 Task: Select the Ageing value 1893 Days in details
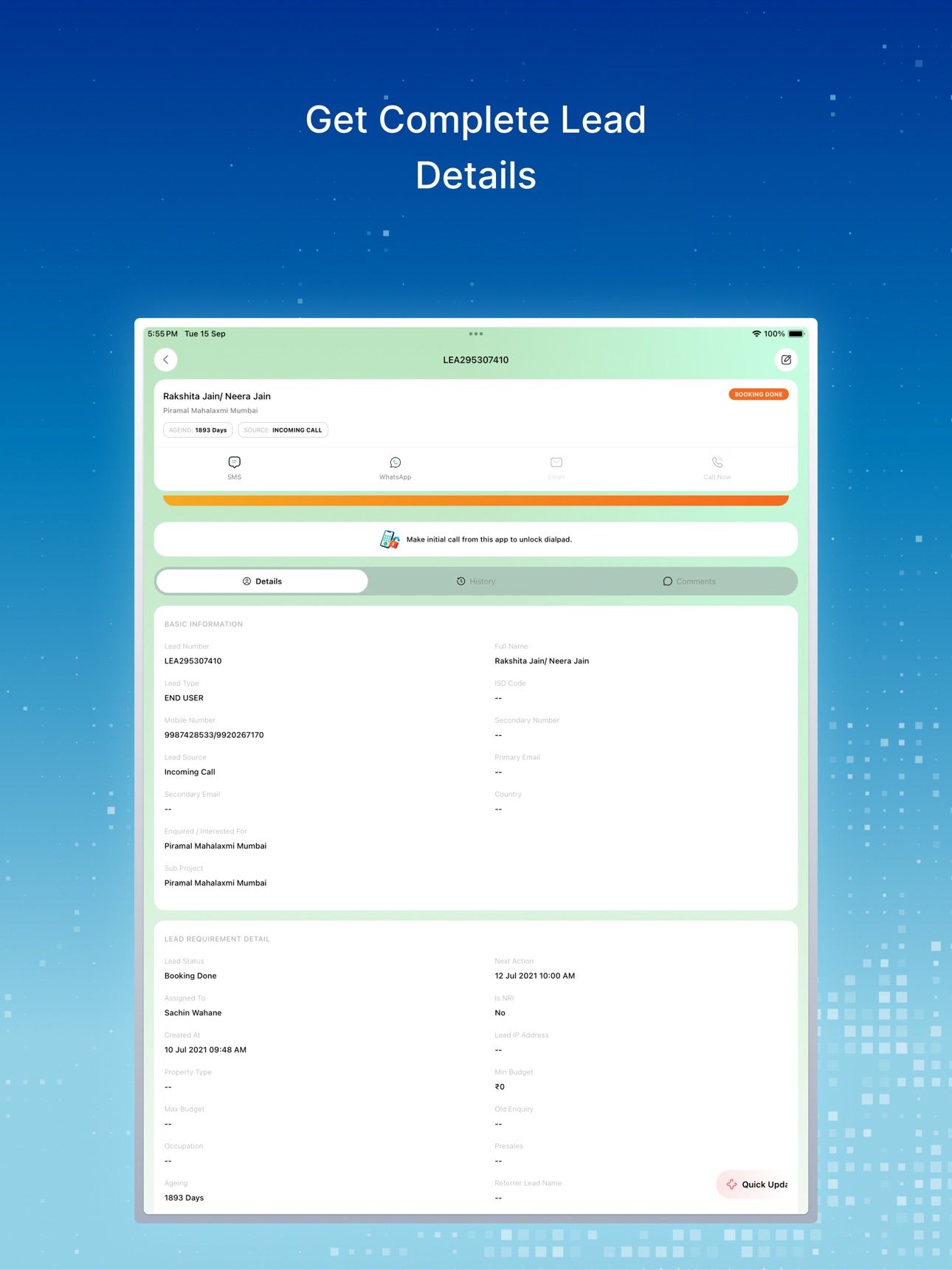[184, 1198]
